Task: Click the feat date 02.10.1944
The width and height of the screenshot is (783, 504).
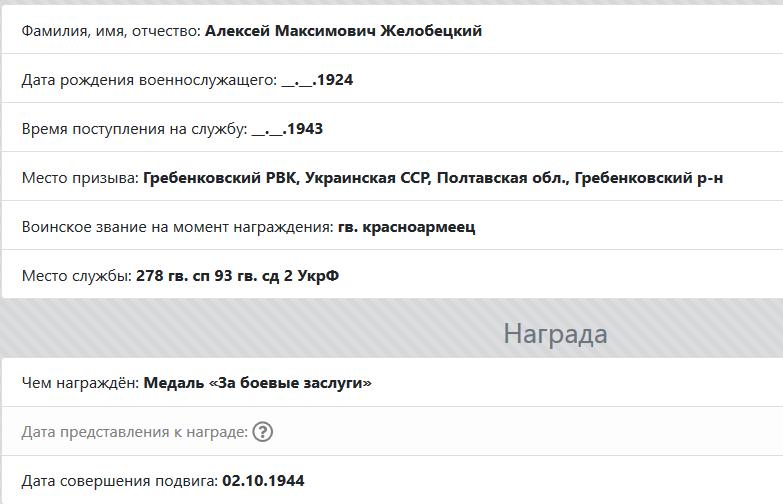Action: click(263, 481)
